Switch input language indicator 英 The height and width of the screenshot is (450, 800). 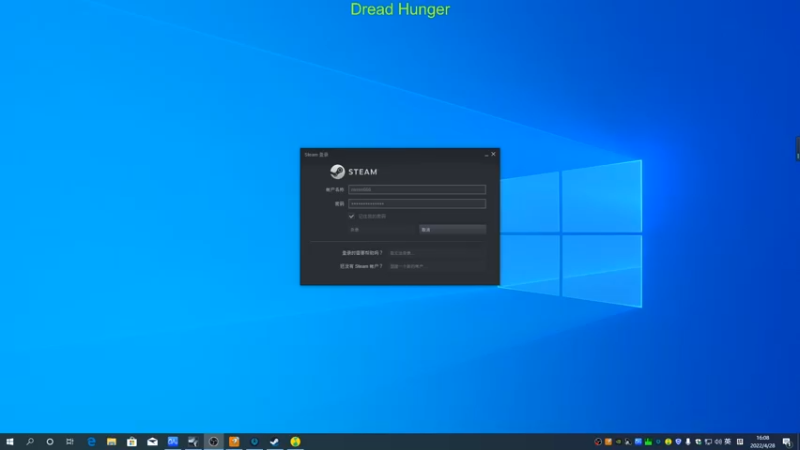click(728, 442)
